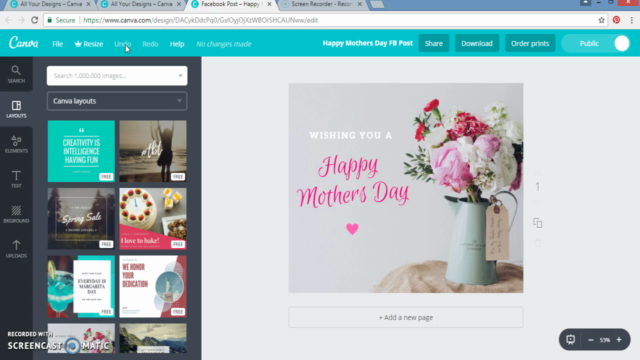Click Undo in top bar
This screenshot has width=640, height=360.
[122, 44]
